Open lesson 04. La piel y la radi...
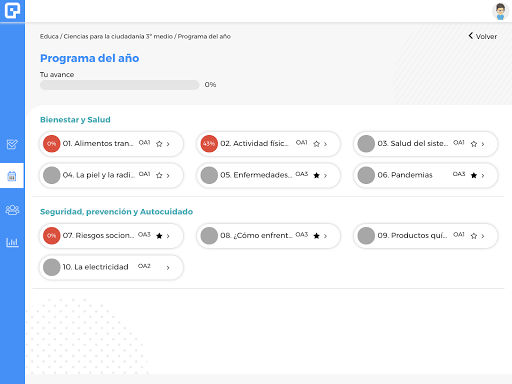This screenshot has height=384, width=512. (x=111, y=175)
